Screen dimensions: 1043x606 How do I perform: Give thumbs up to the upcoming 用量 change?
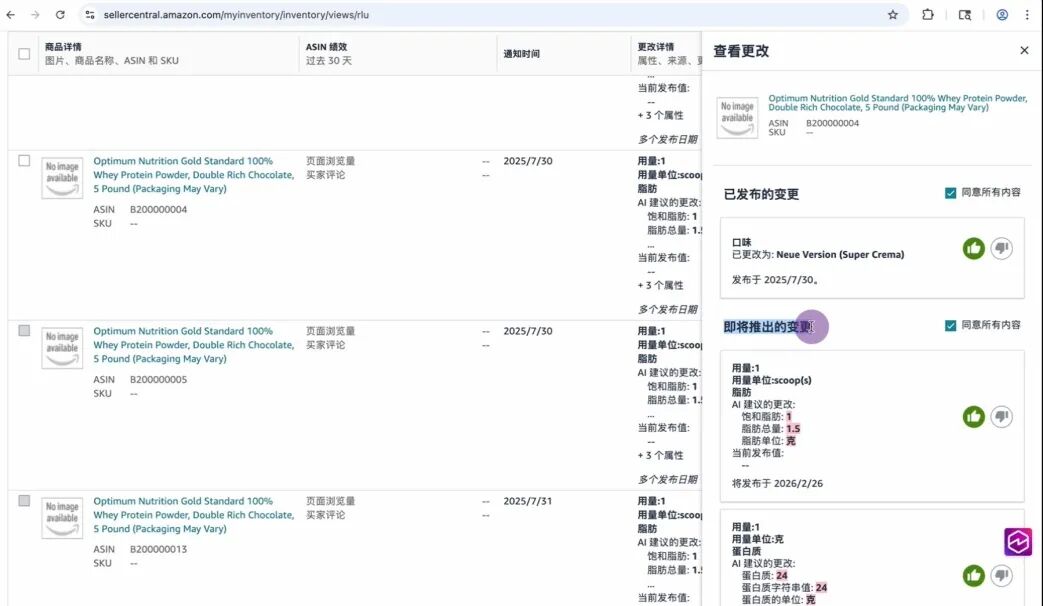click(x=973, y=417)
